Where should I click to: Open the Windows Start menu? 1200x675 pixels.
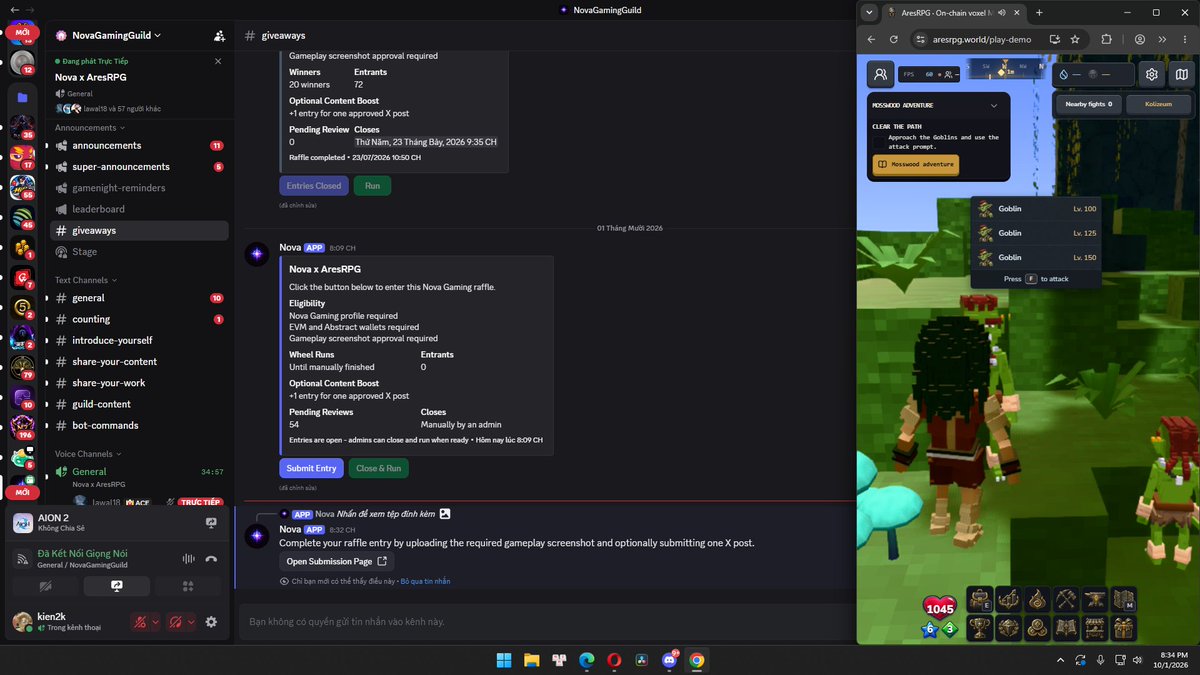click(504, 660)
